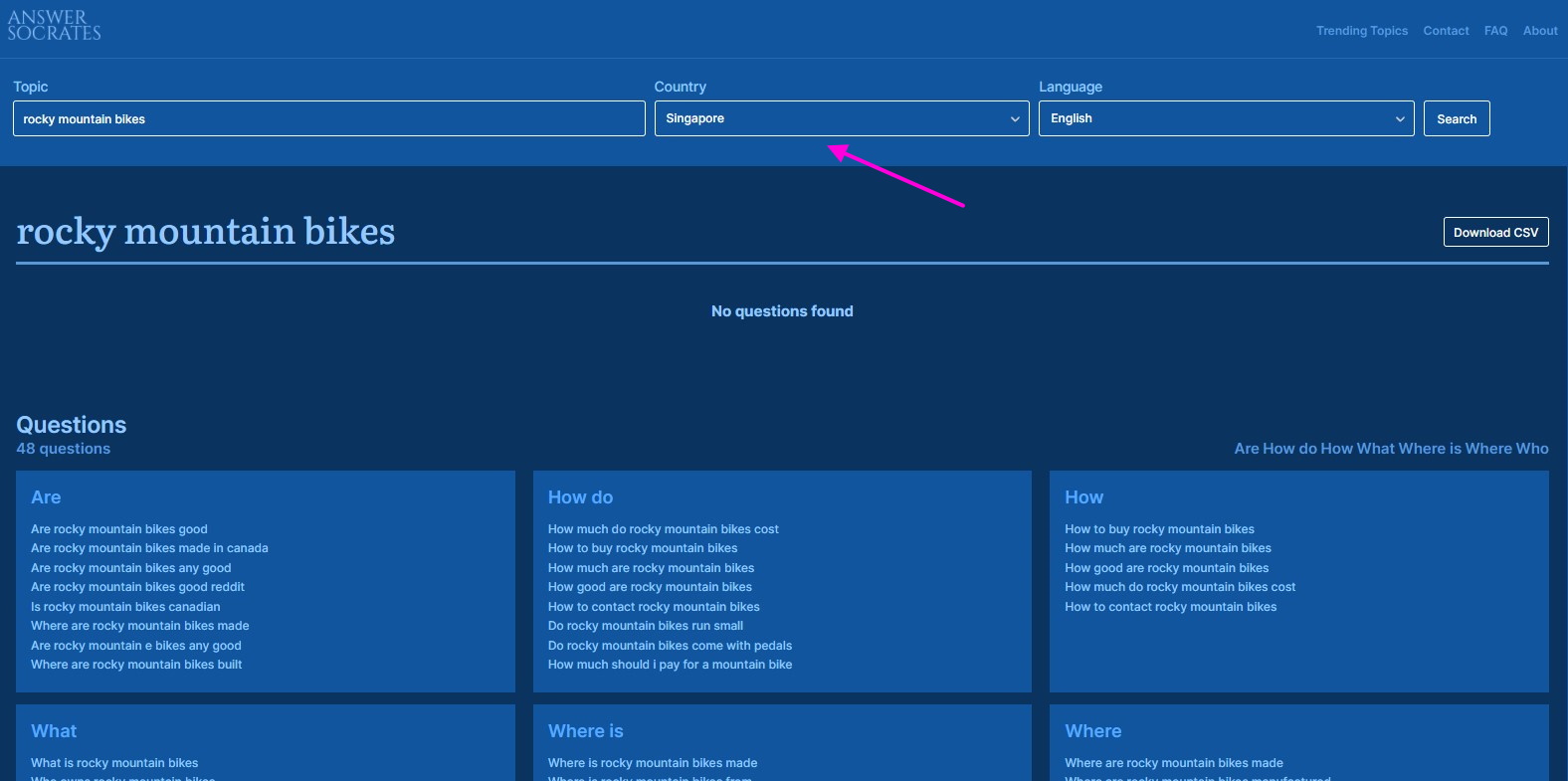Go to the Contact page
Screen dimensions: 1568x781
tap(1446, 31)
